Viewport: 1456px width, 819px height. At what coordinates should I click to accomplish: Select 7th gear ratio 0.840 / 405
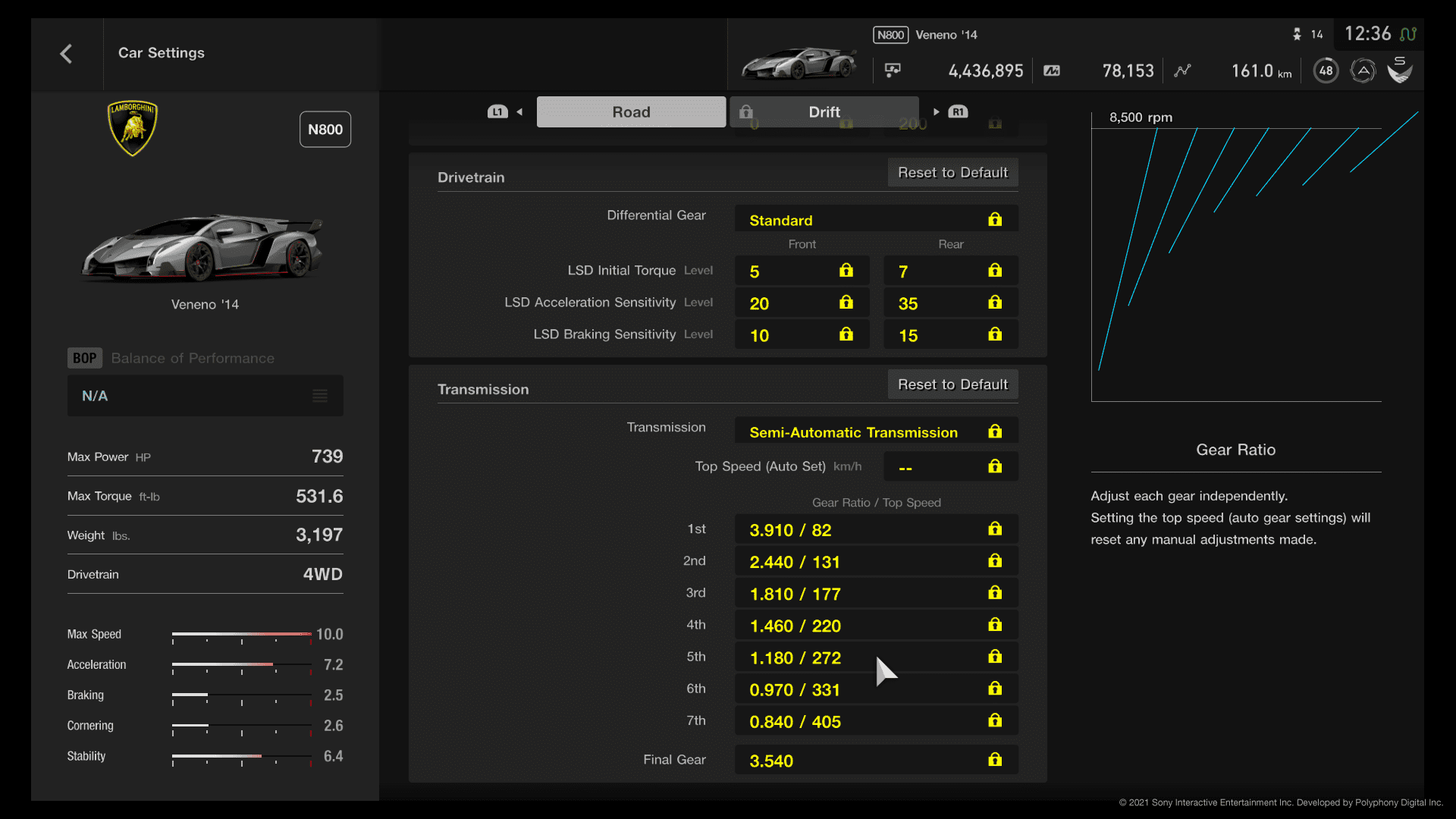click(876, 720)
